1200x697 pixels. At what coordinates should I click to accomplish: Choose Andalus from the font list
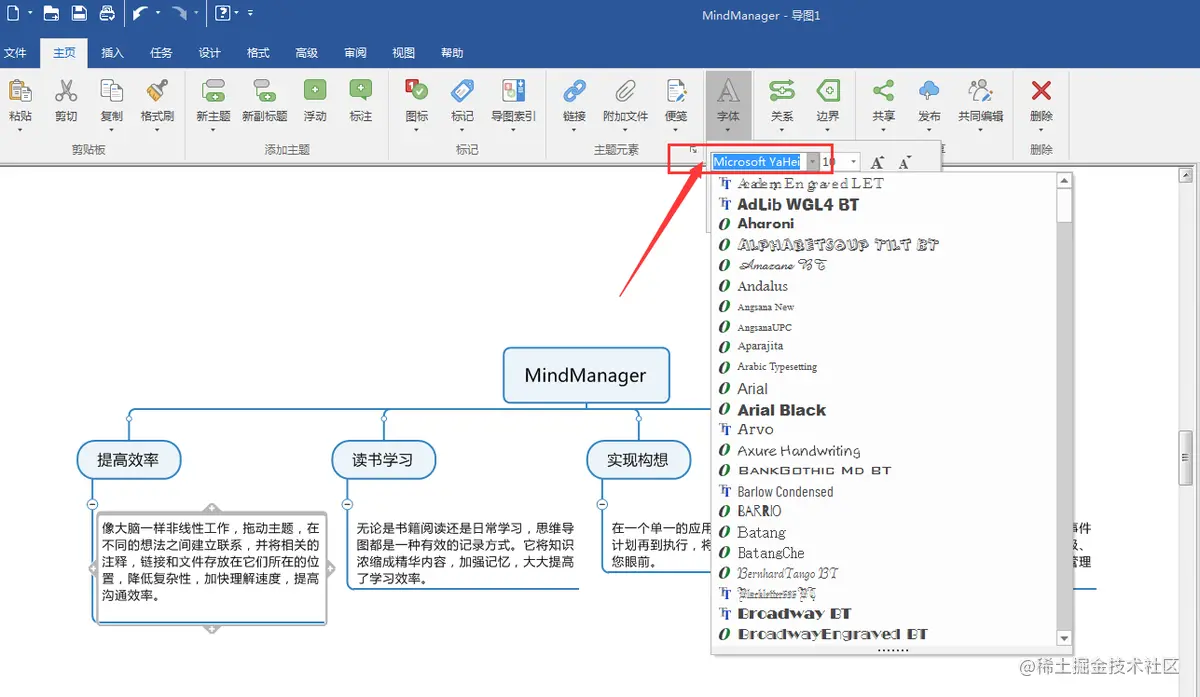(763, 286)
